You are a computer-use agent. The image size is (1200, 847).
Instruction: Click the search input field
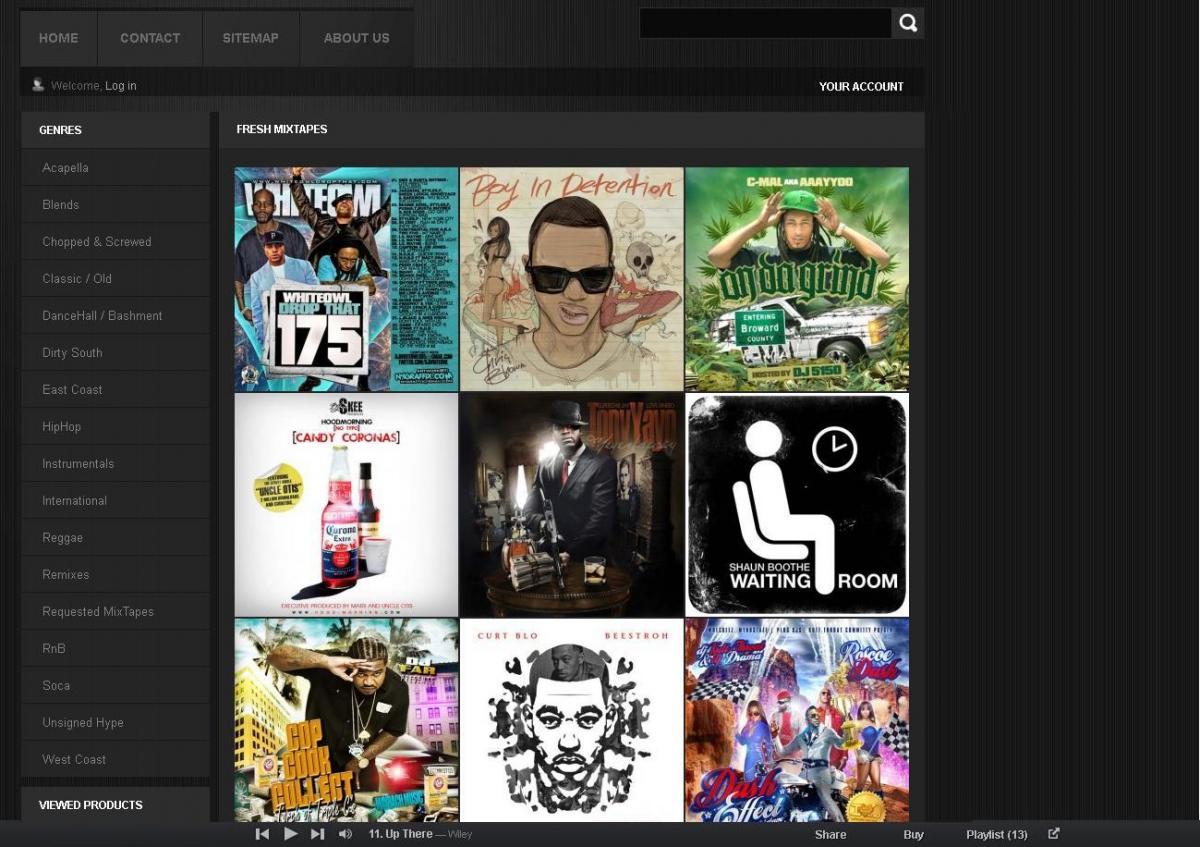(765, 23)
